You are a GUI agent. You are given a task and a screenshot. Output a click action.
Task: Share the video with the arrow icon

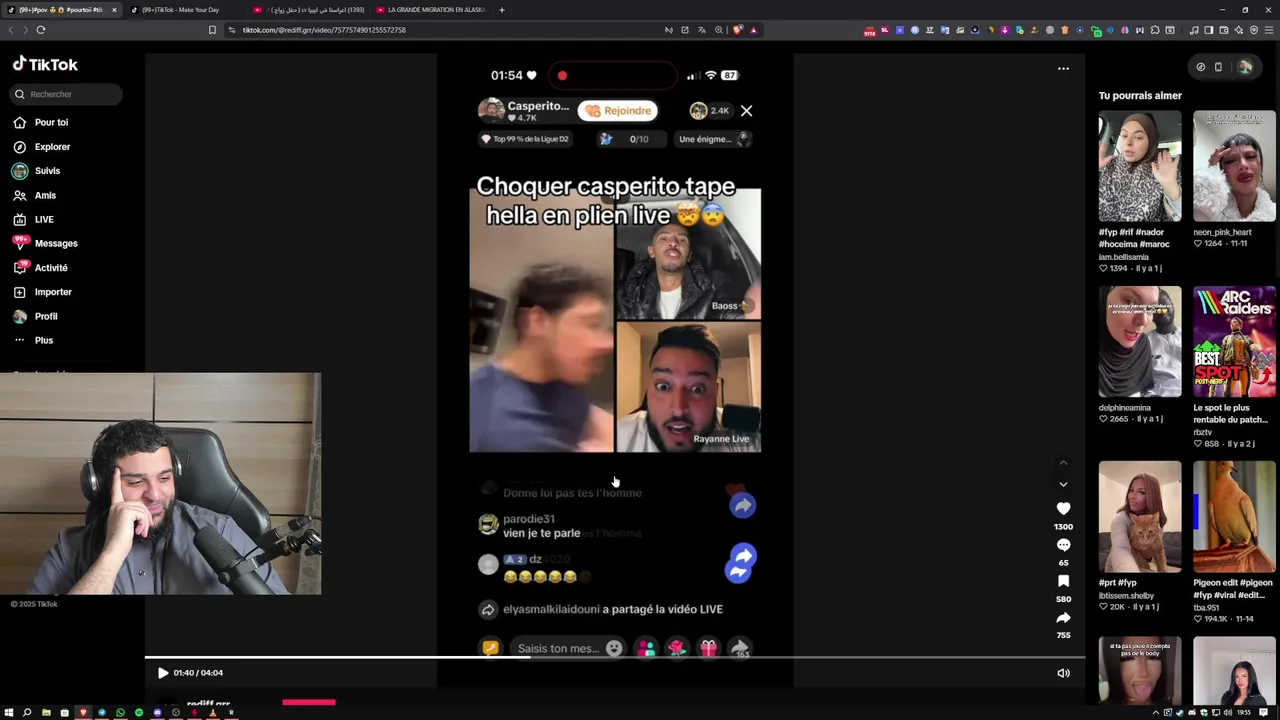(1063, 618)
